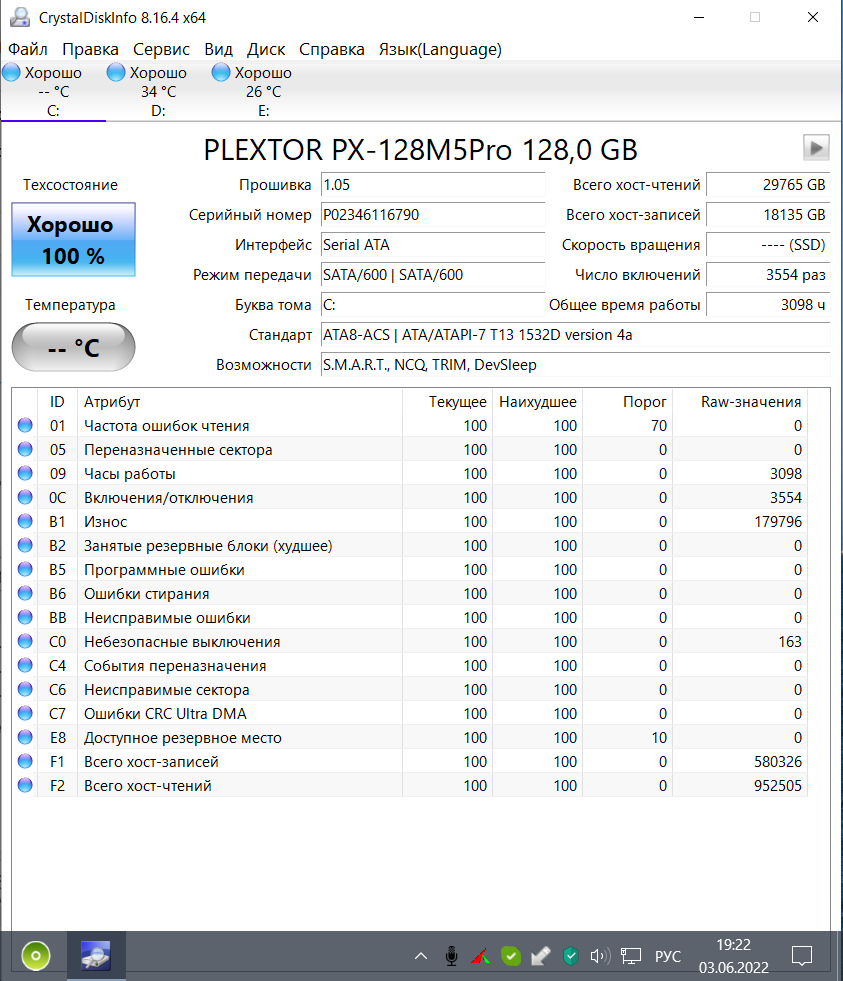Open the Язык(Language) menu

(440, 49)
